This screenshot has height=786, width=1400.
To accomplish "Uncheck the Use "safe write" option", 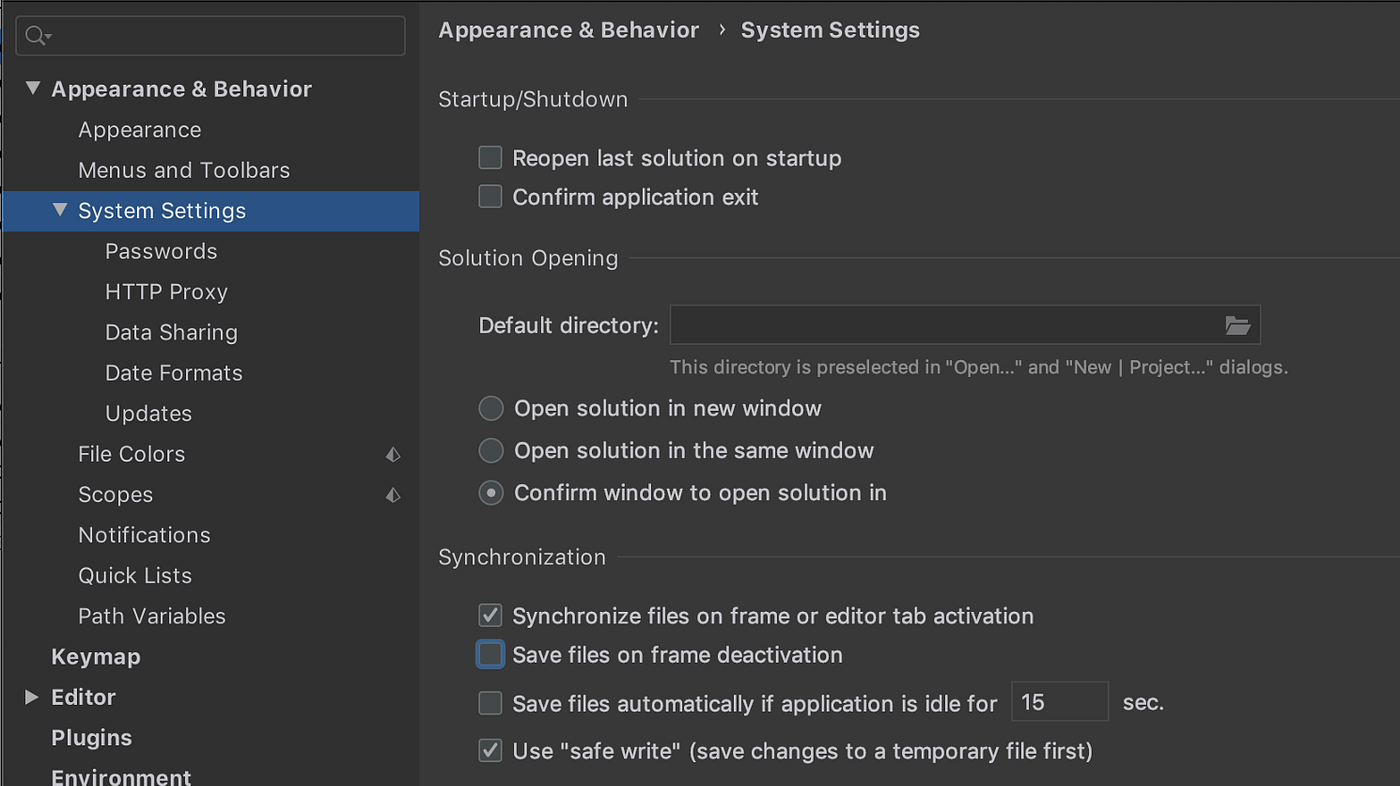I will coord(490,751).
